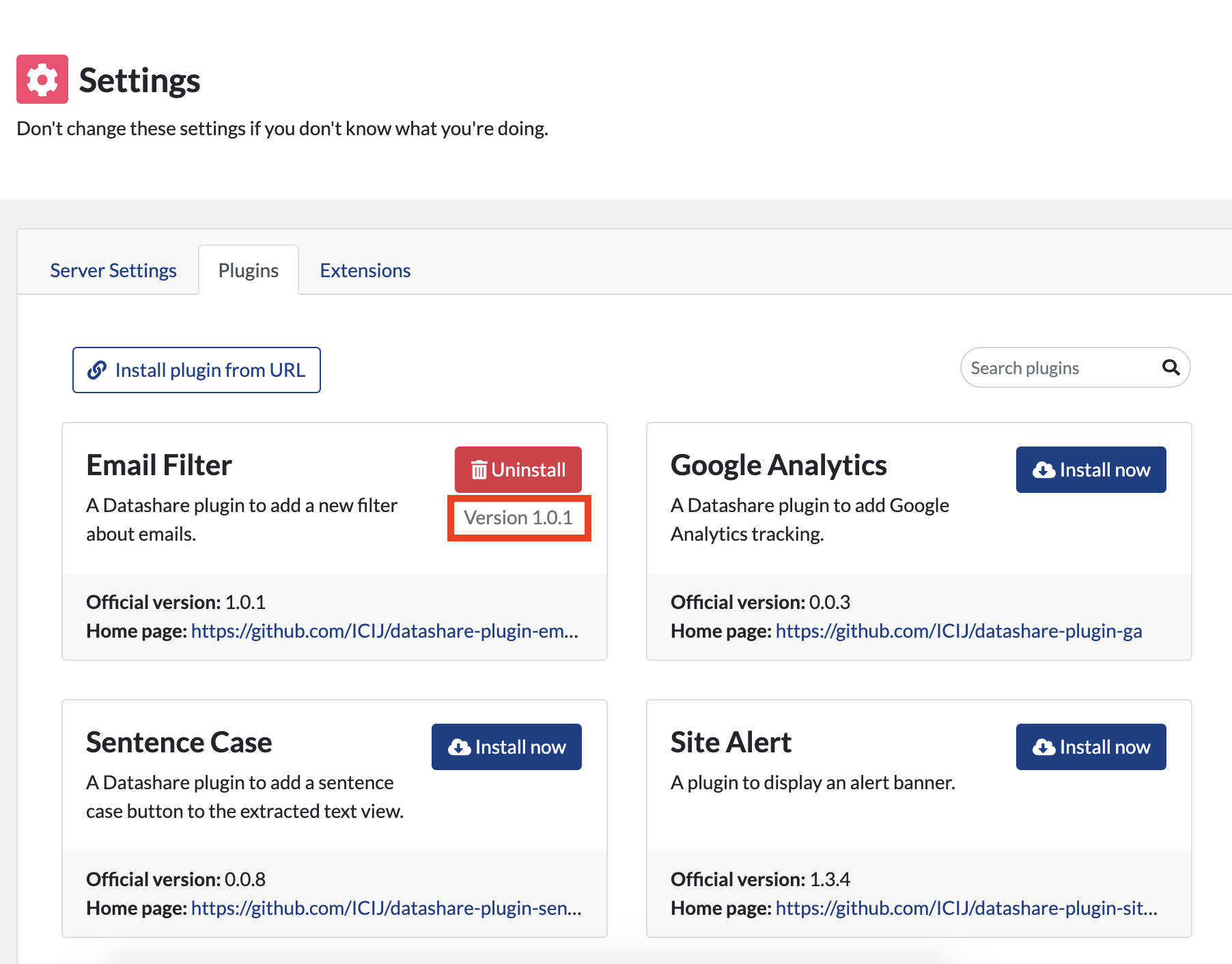Click the magnifier search icon
This screenshot has width=1232, height=964.
(x=1171, y=367)
